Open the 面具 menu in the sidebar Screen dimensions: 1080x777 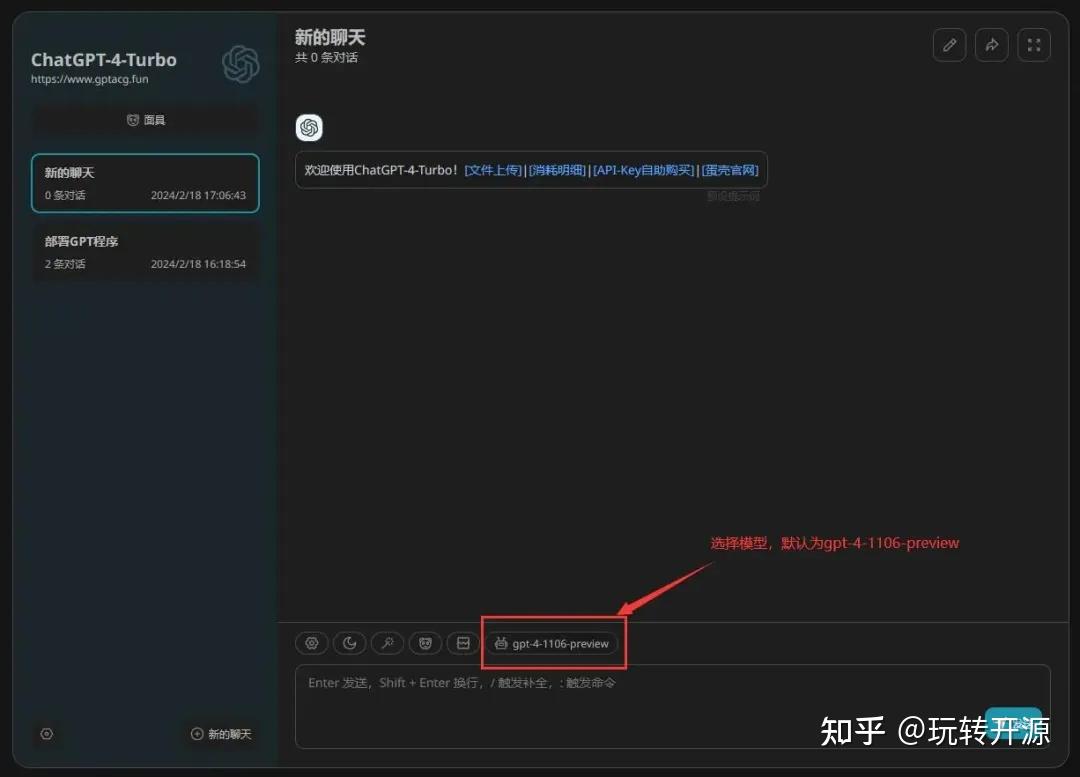tap(145, 119)
